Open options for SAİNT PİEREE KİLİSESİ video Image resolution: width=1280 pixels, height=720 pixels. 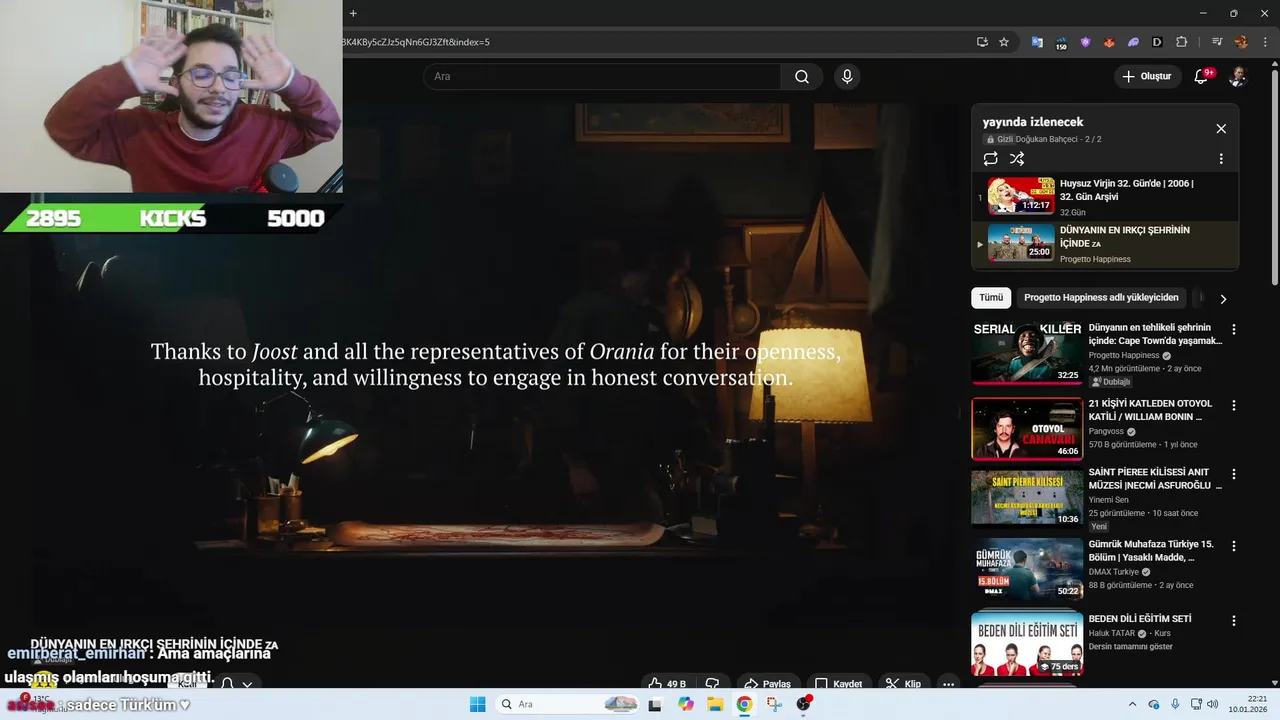1233,474
